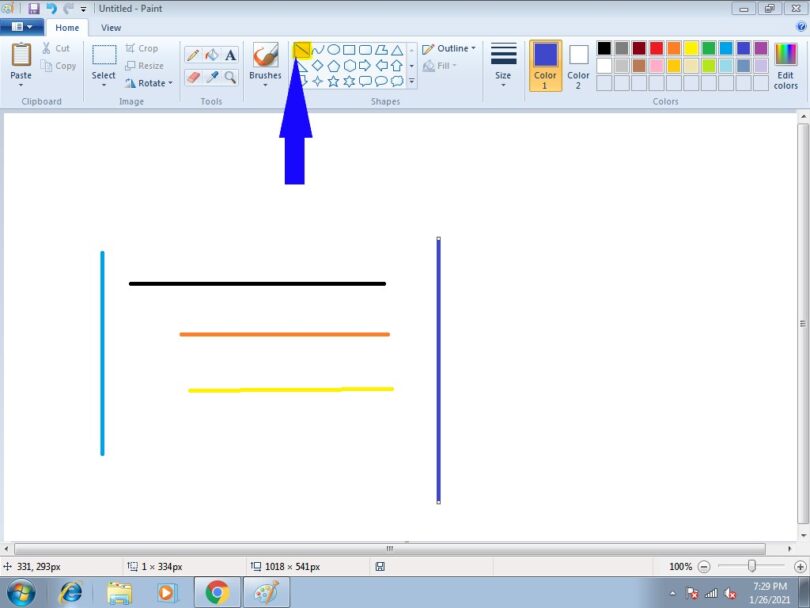The height and width of the screenshot is (608, 810).
Task: Open the Paint application menu
Action: 20,27
